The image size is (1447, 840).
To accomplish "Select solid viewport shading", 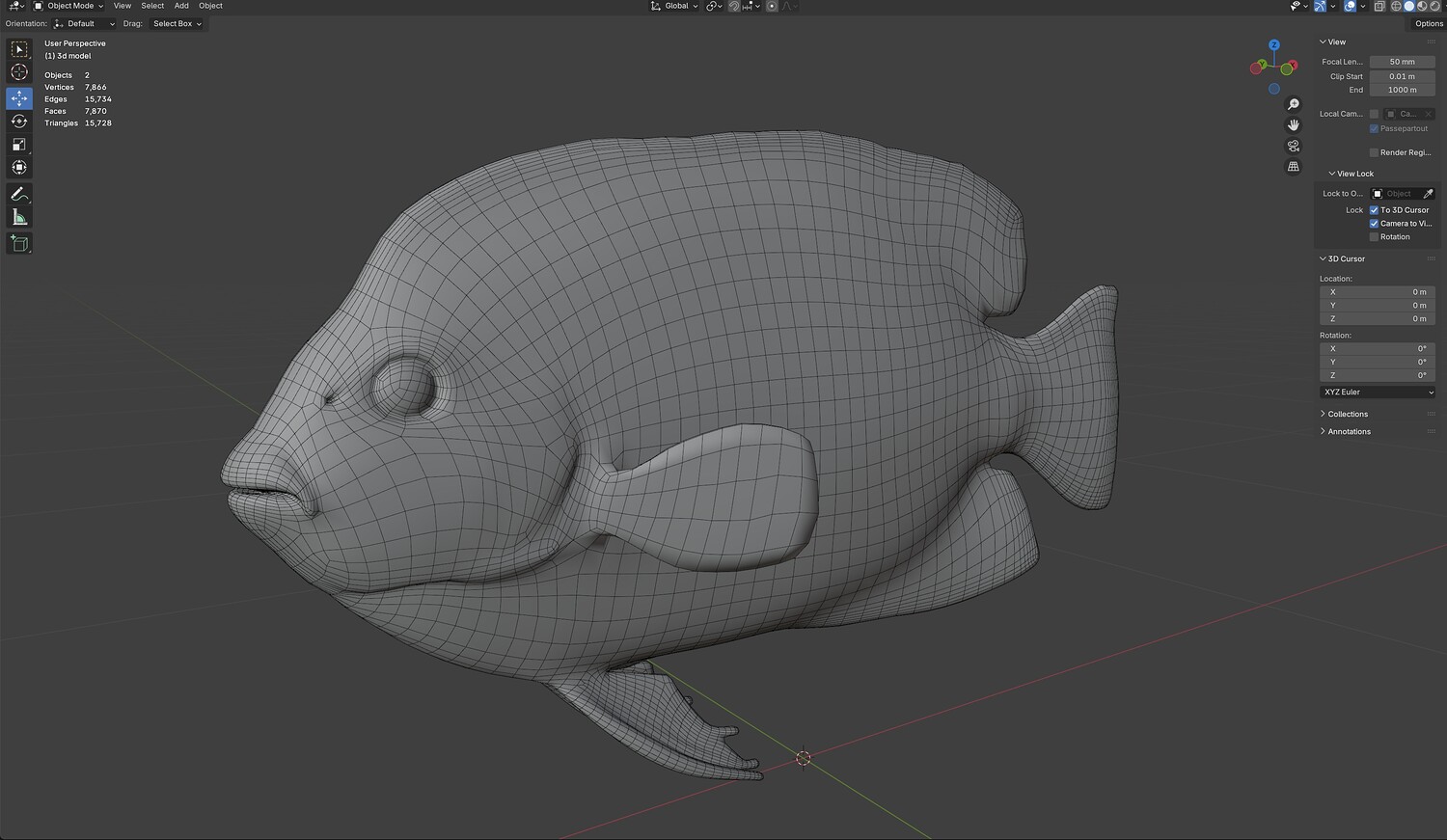I will coord(1408,6).
